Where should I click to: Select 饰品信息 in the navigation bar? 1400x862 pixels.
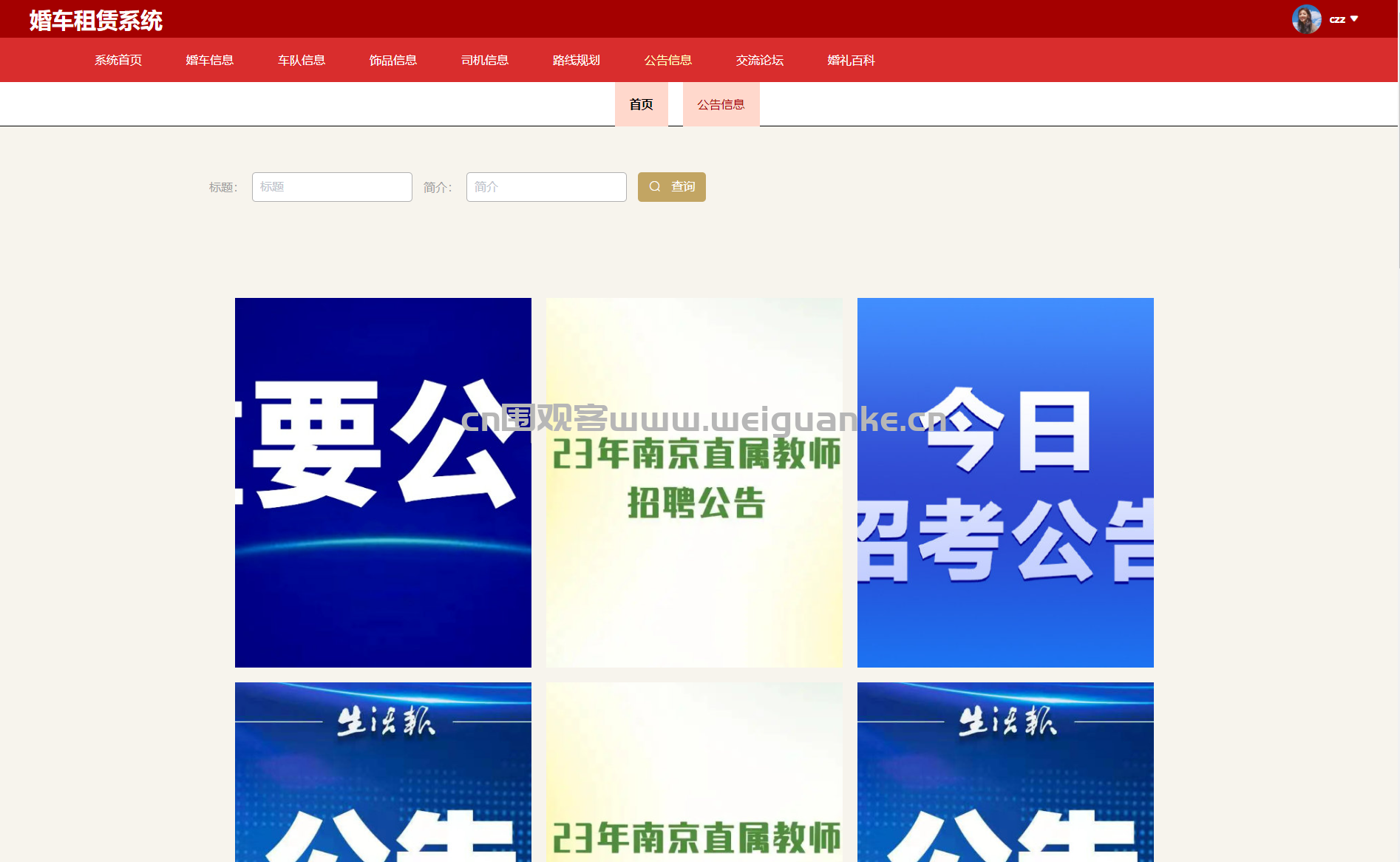point(393,60)
